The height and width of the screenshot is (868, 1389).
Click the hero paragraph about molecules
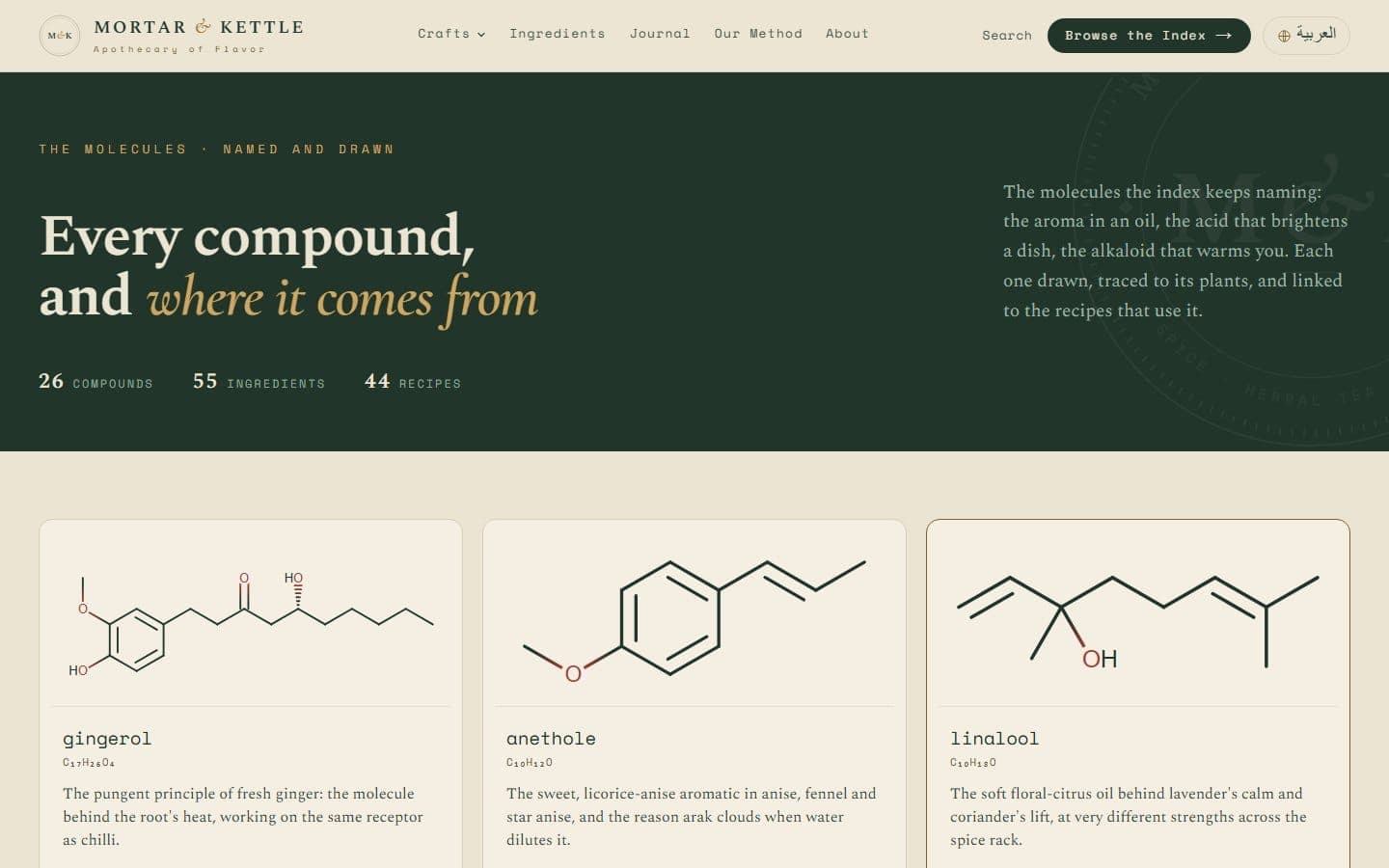tap(1175, 251)
